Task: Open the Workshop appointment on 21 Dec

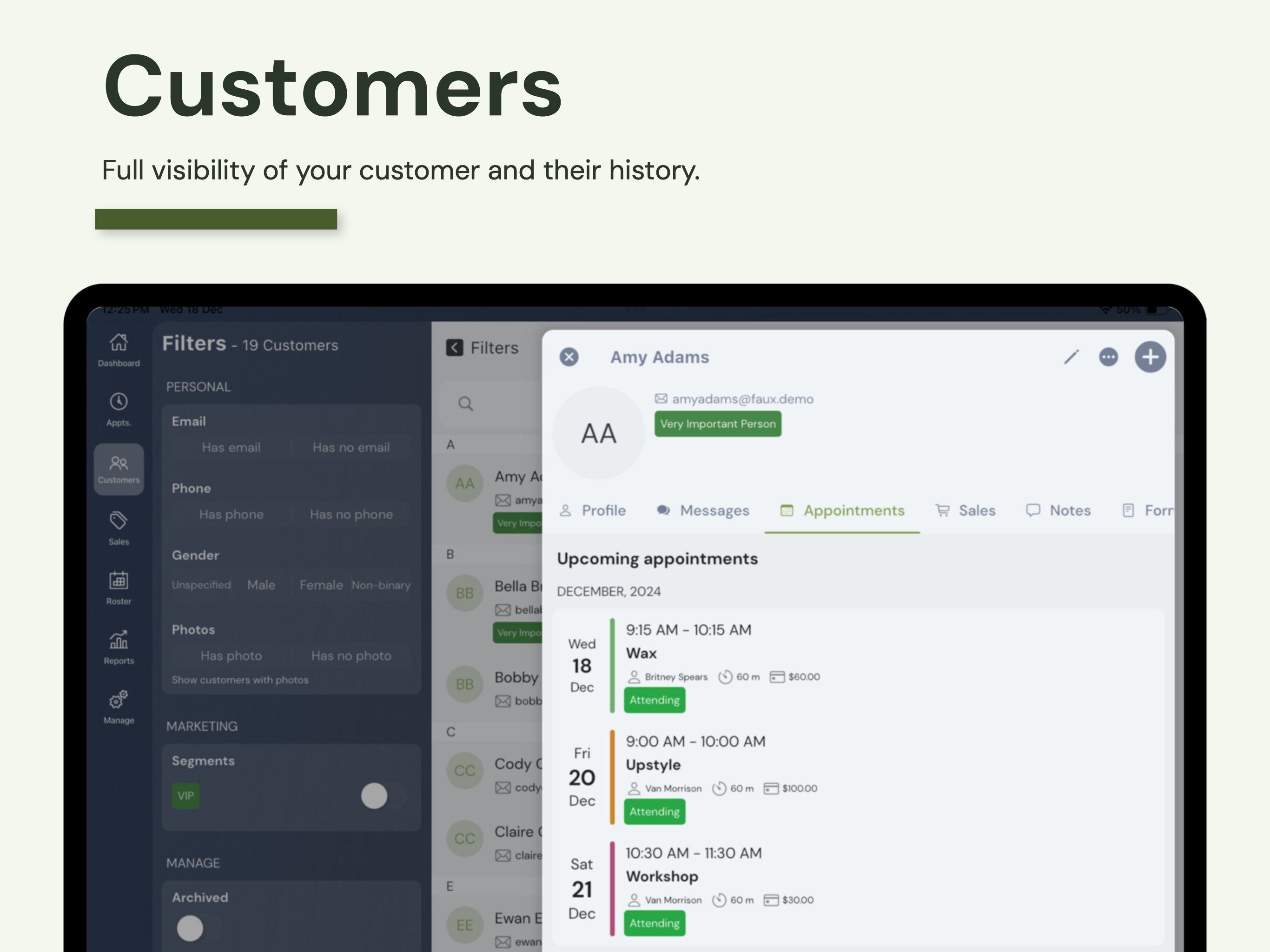Action: coord(858,888)
